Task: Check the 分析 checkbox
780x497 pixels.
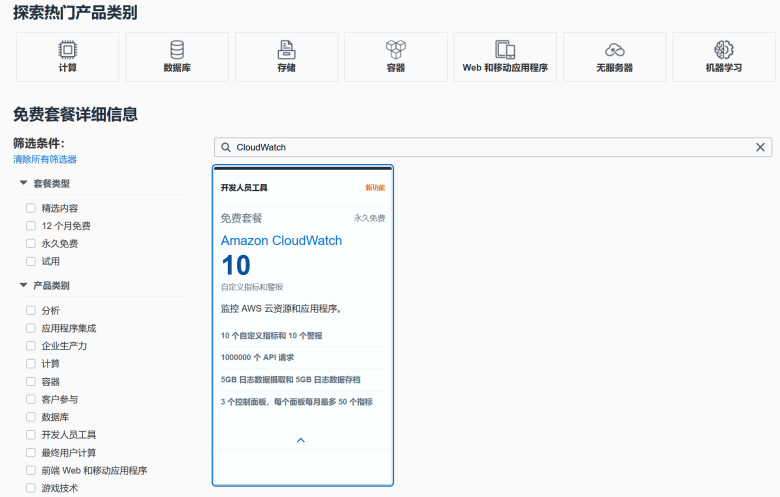Action: pyautogui.click(x=31, y=310)
